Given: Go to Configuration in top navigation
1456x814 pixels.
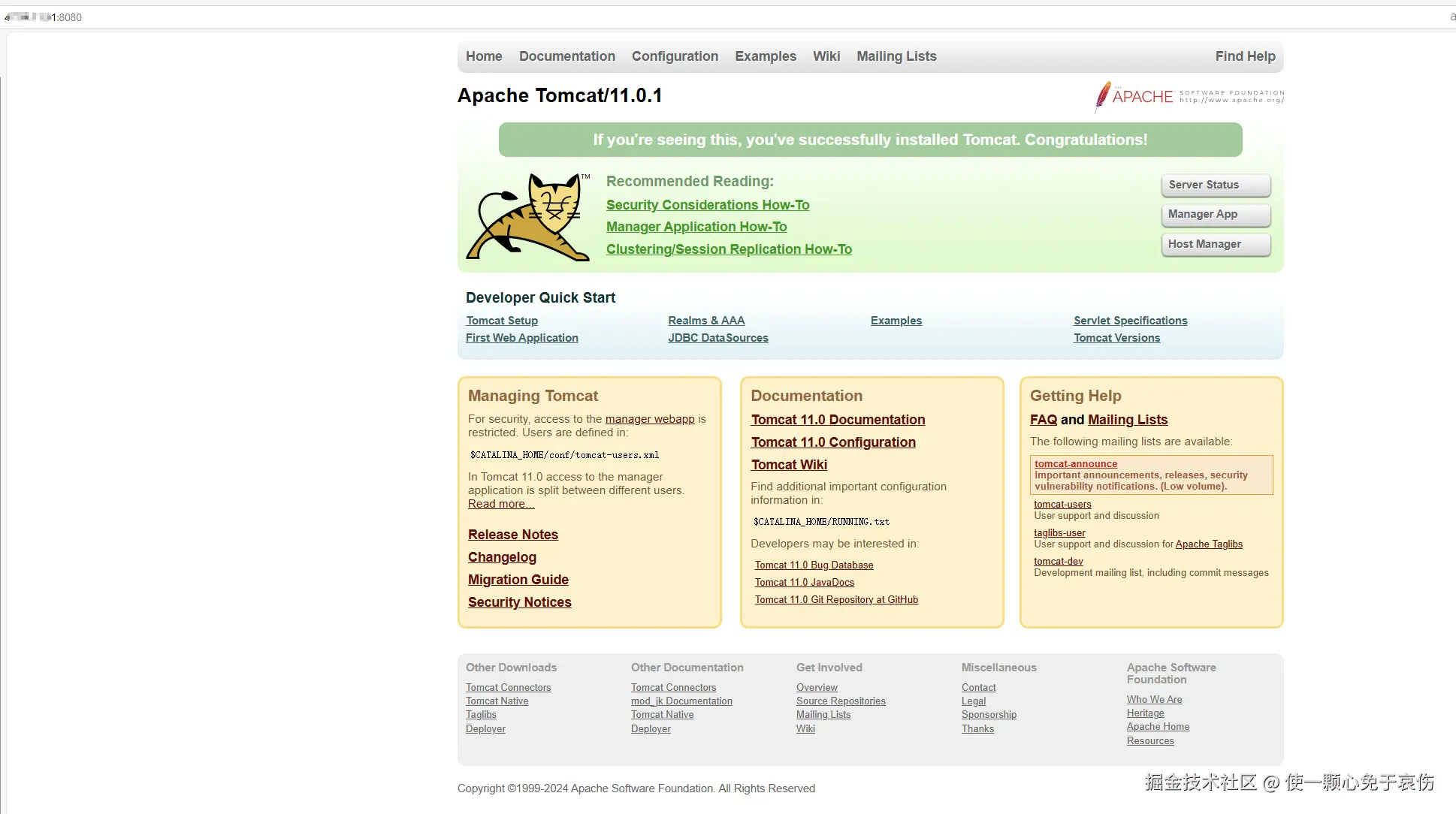Looking at the screenshot, I should pos(675,56).
